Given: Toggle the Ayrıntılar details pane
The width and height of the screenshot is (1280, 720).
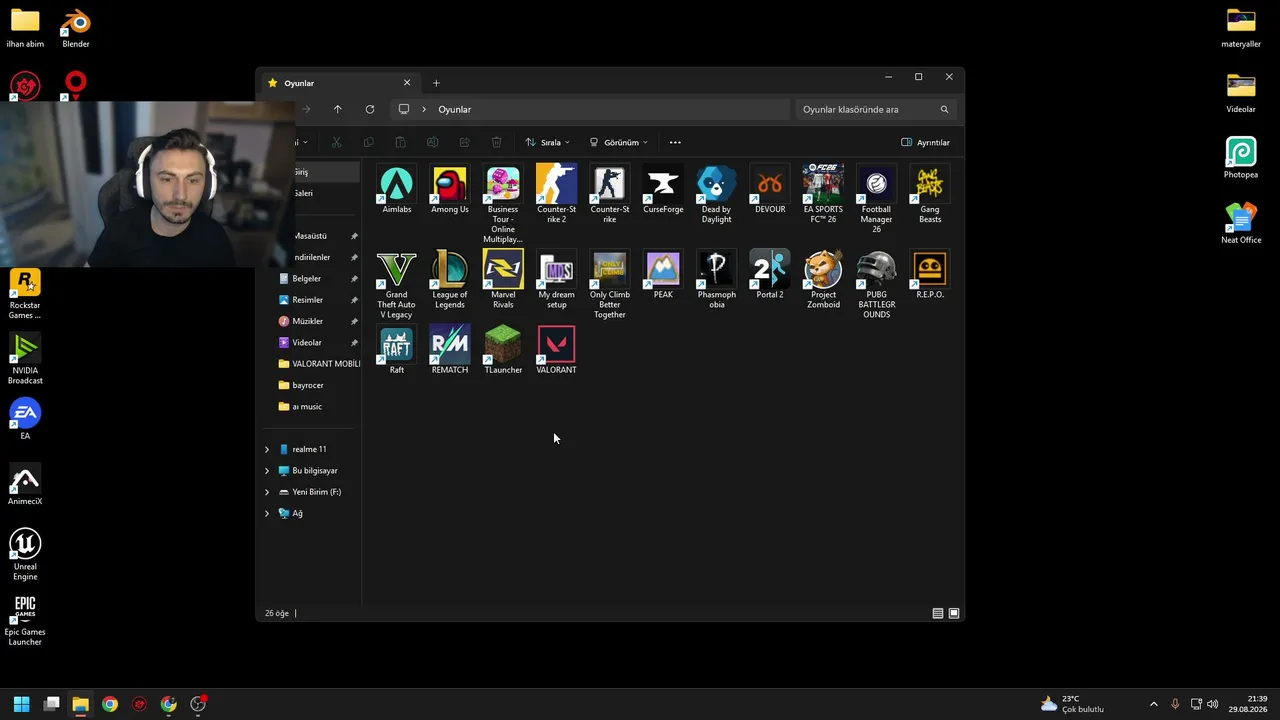Looking at the screenshot, I should pyautogui.click(x=926, y=142).
